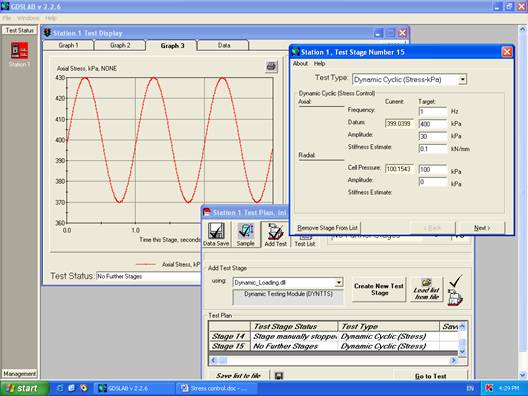Click the Next button
The image size is (528, 396).
[x=482, y=228]
